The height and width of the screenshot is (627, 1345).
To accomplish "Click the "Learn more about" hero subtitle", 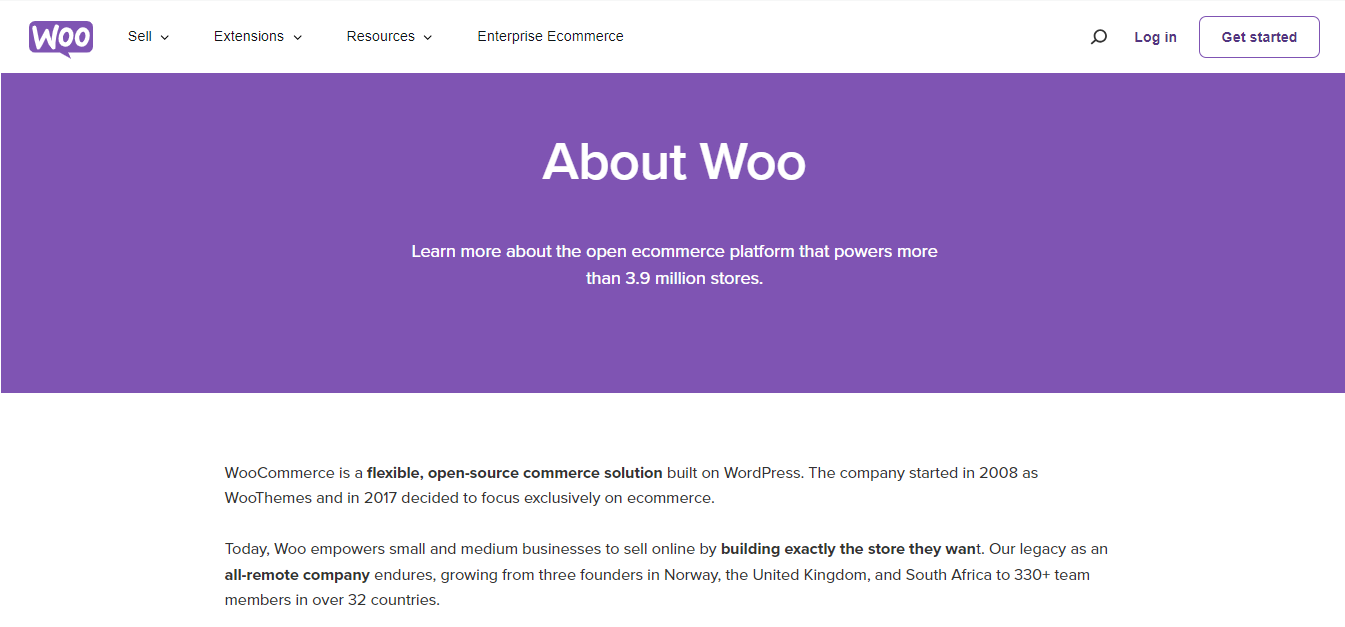I will [674, 251].
